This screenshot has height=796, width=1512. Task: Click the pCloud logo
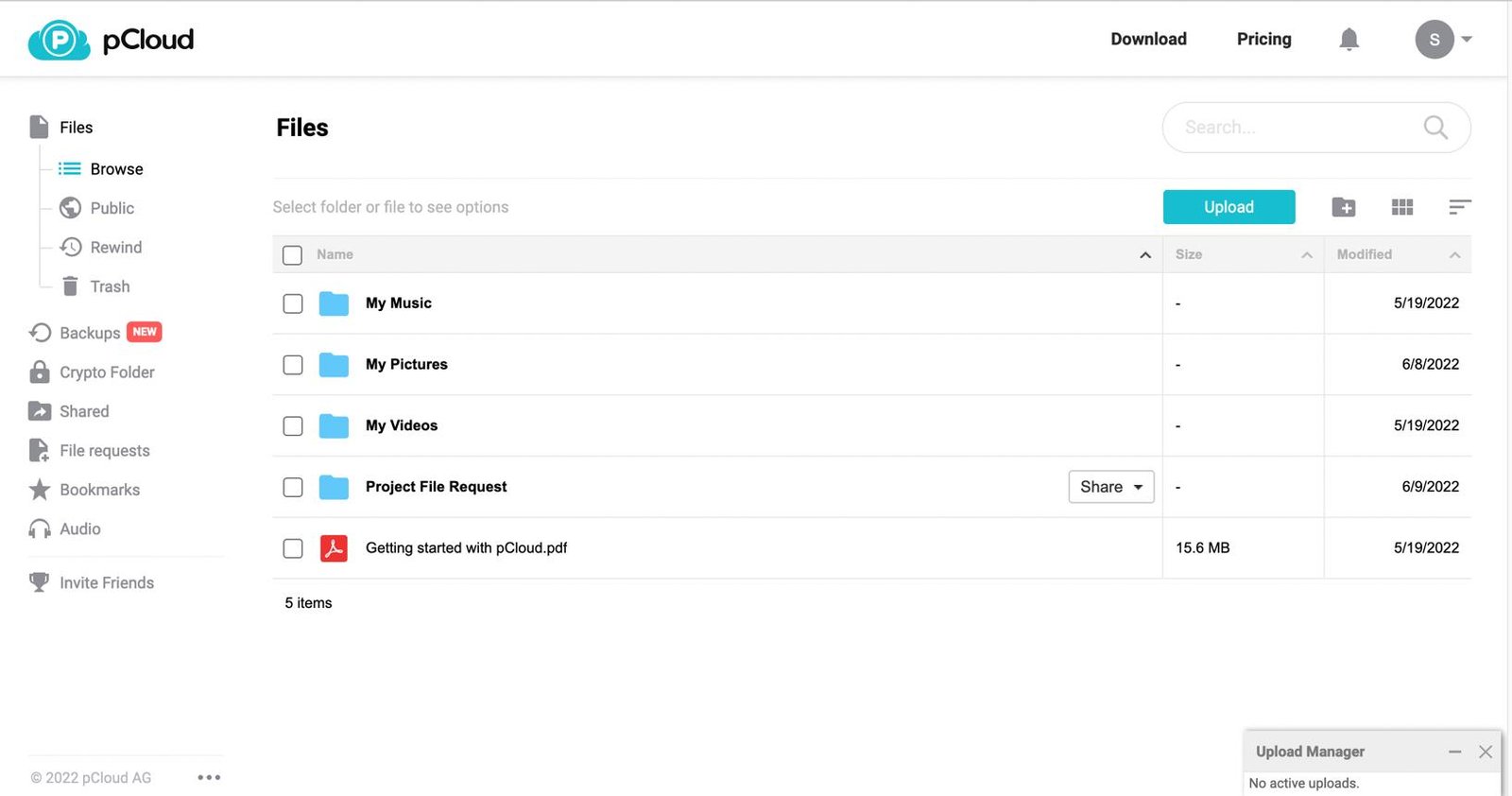click(x=111, y=40)
